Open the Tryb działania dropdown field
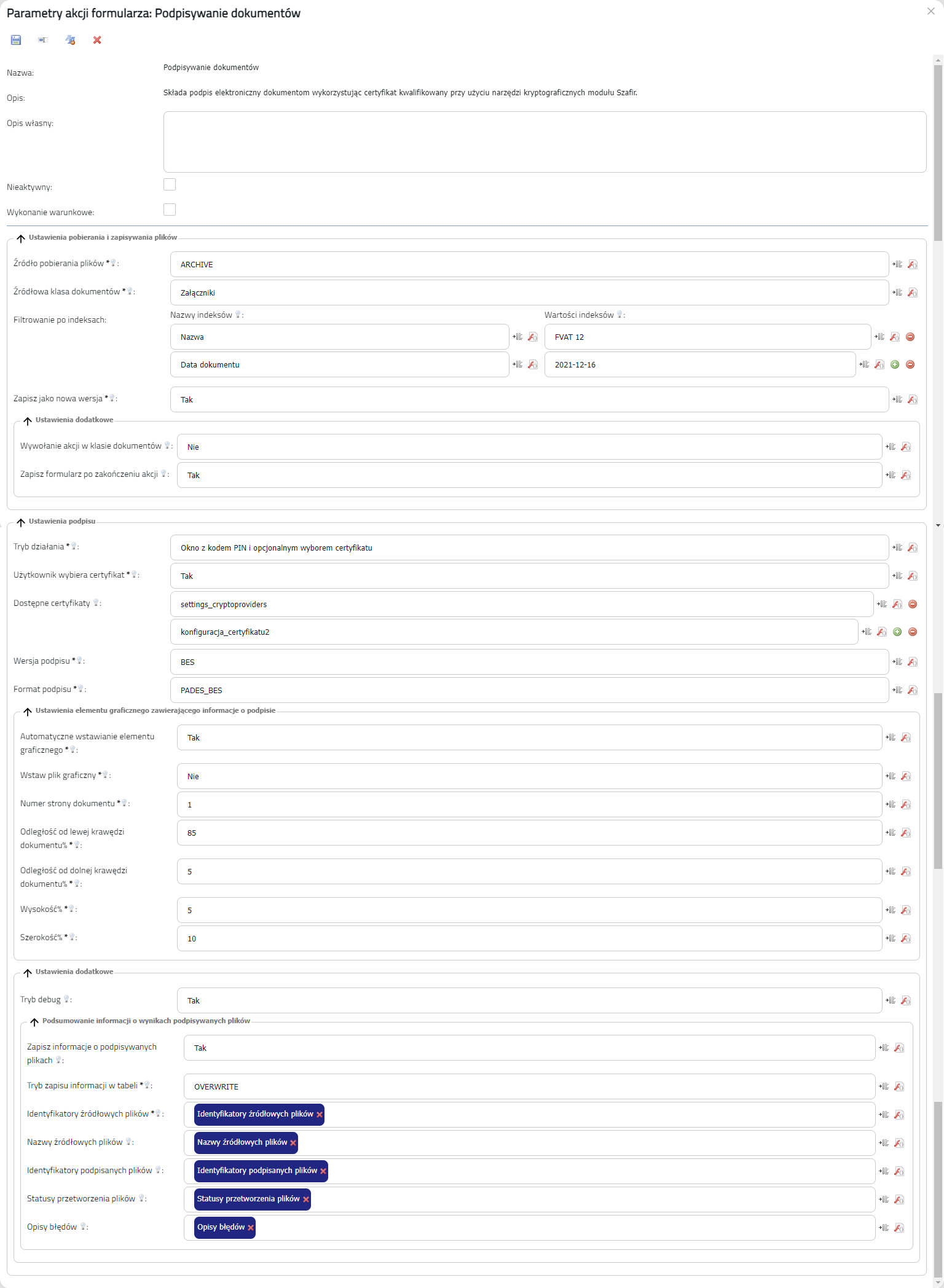 529,548
